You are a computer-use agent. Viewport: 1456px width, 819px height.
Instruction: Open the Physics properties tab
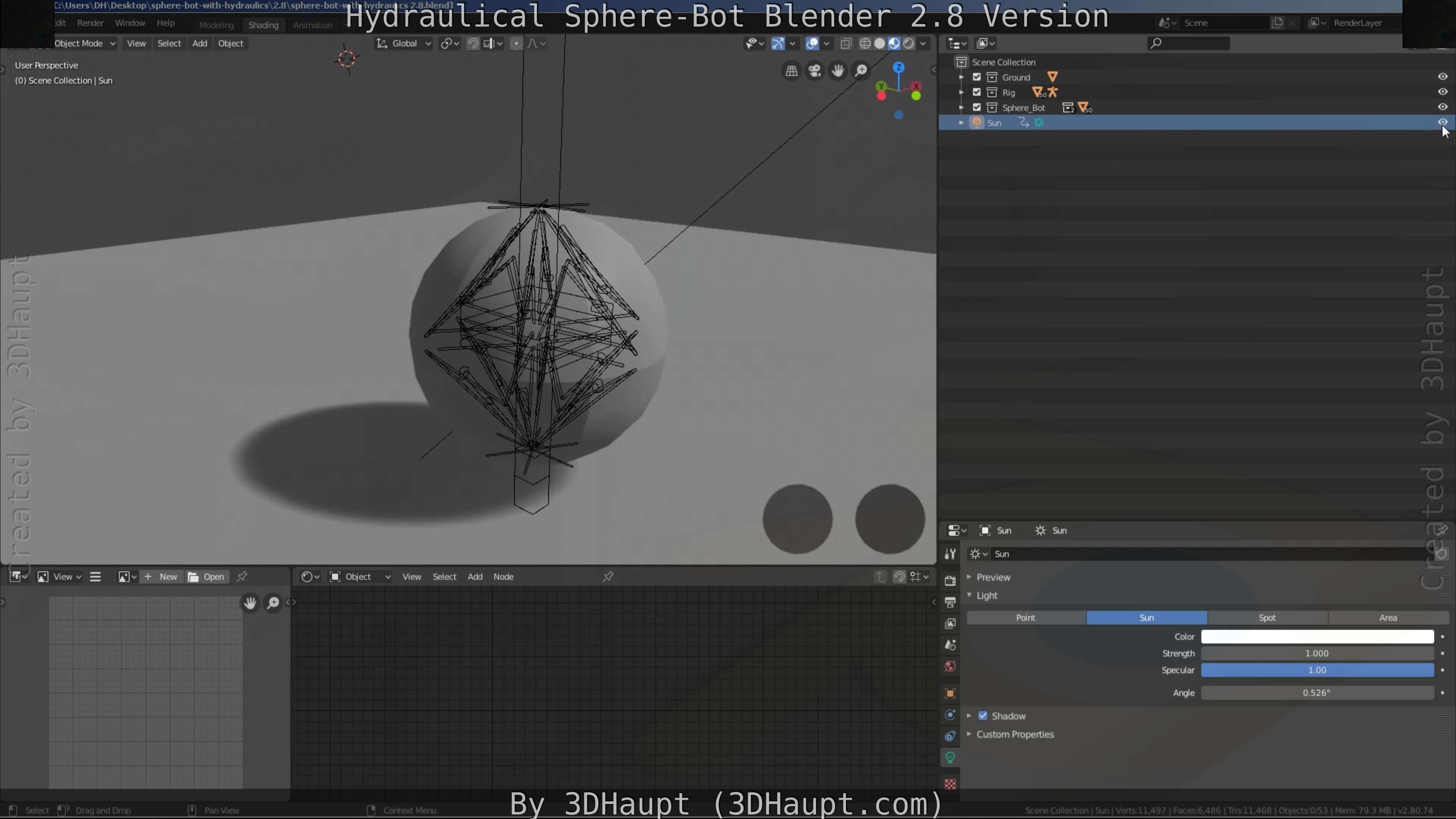pos(950,715)
